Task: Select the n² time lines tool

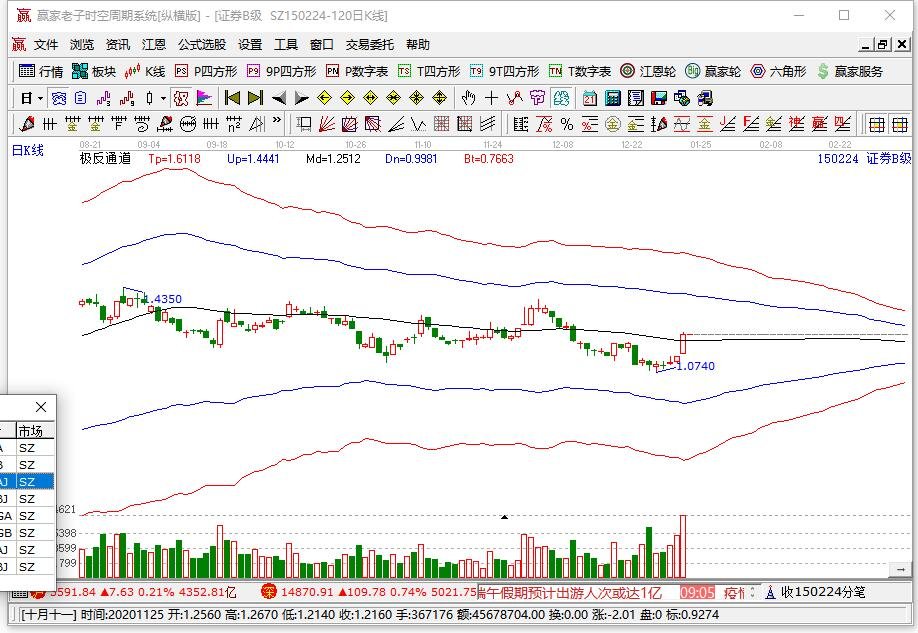Action: coord(234,124)
